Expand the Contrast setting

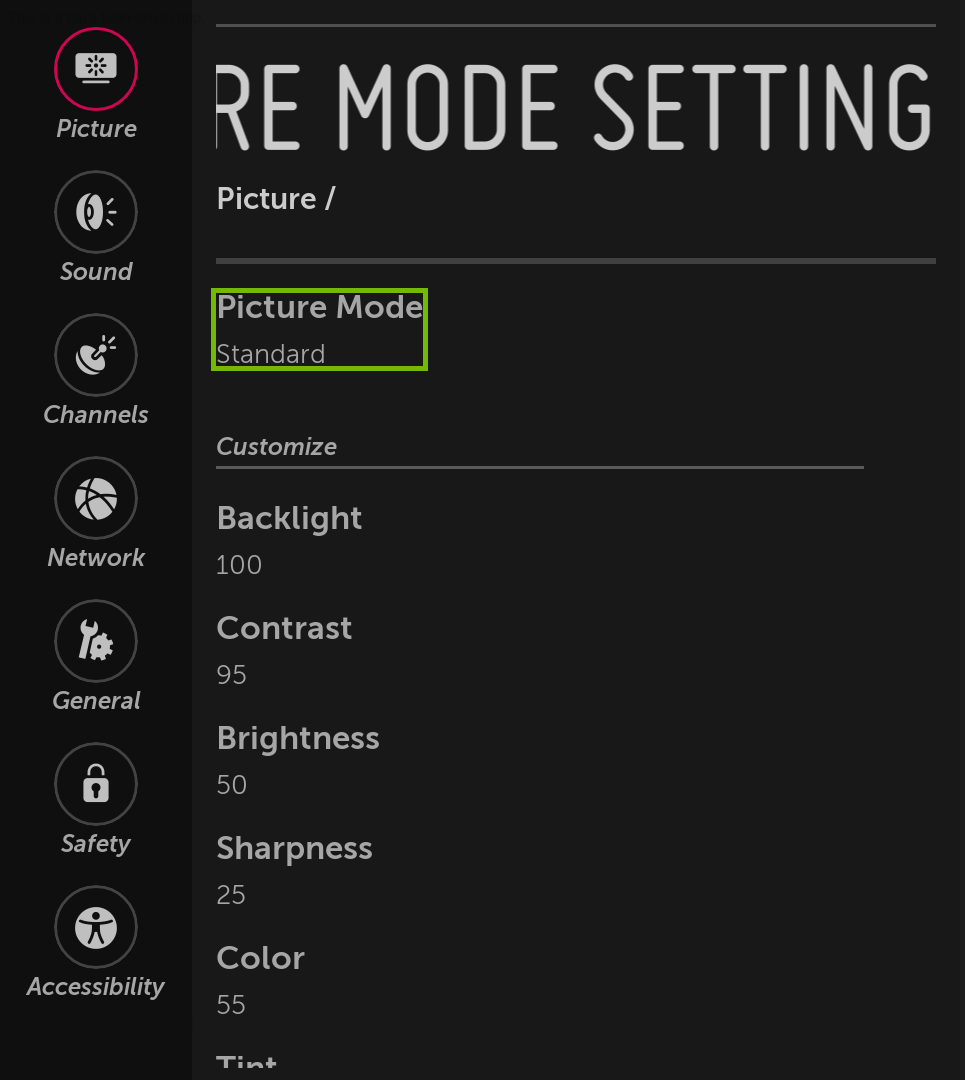tap(284, 628)
